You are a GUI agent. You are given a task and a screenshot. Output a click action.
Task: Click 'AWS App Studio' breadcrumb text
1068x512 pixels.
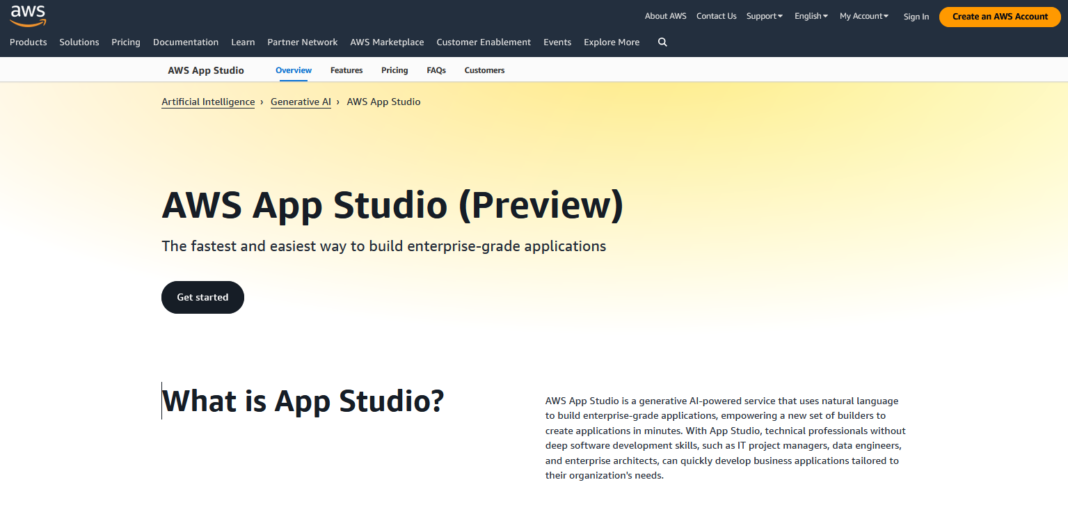pos(383,102)
